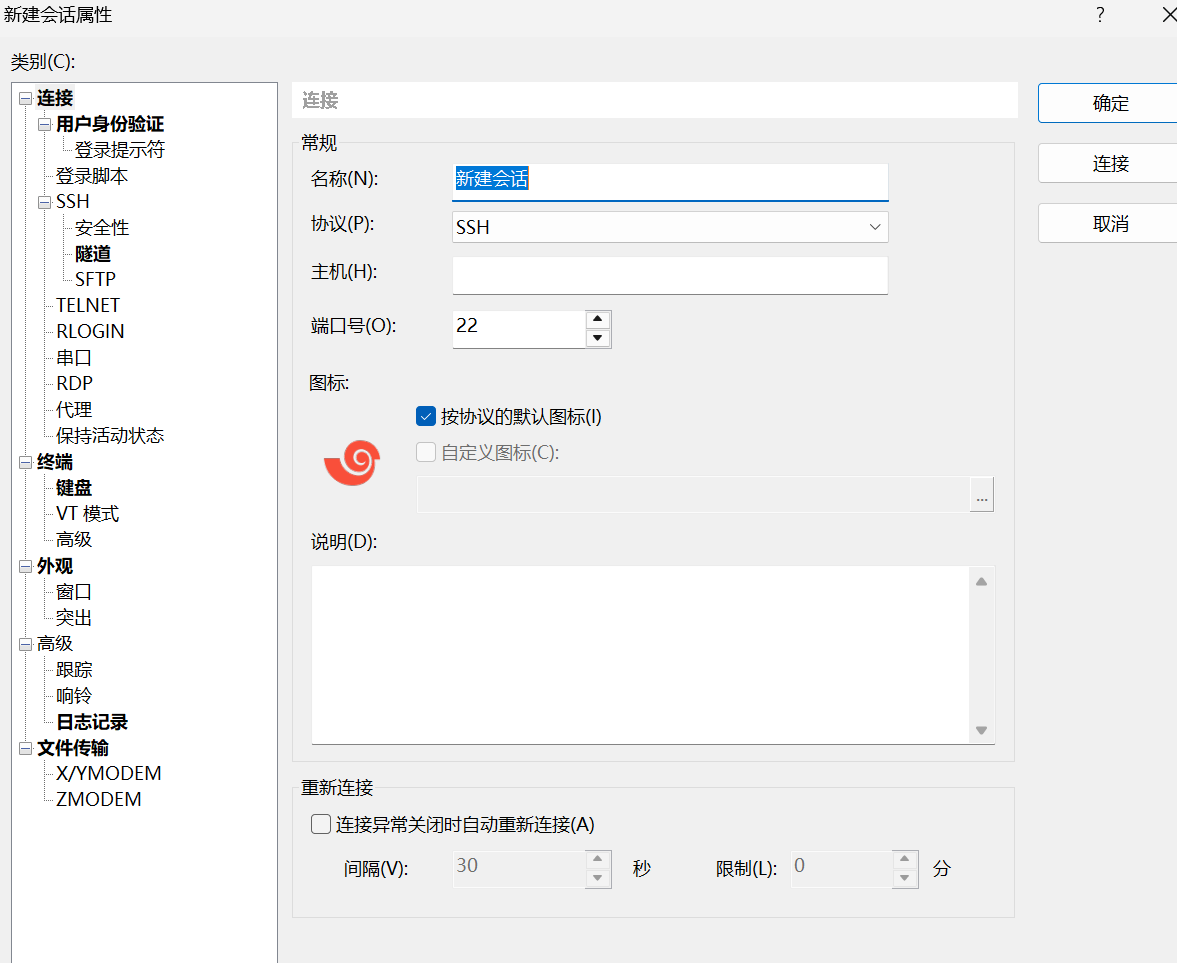The height and width of the screenshot is (963, 1177).
Task: Decrease reconnect limit with down arrow
Action: tap(905, 878)
